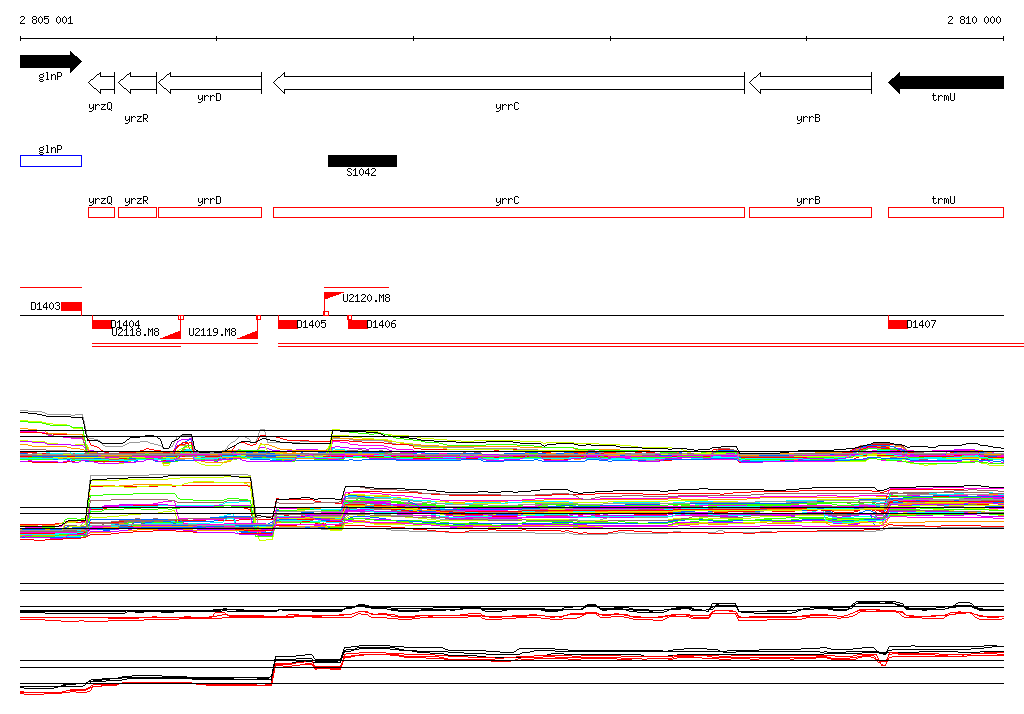Click the yrrD gene arrow
The width and height of the screenshot is (1024, 714).
pos(210,83)
